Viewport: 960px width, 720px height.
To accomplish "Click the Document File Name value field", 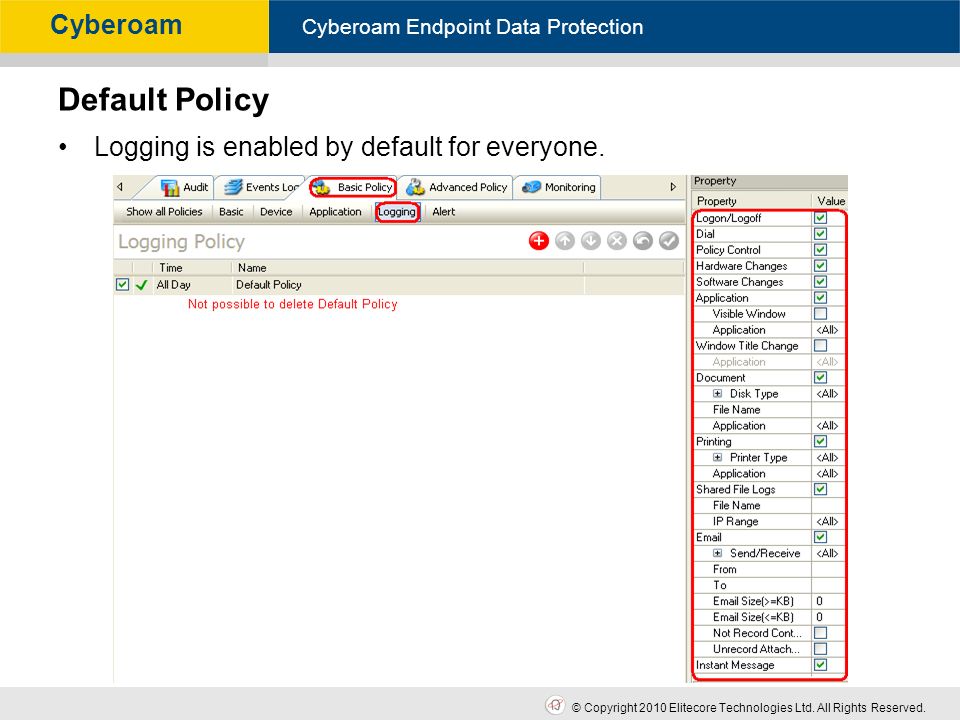I will point(827,410).
